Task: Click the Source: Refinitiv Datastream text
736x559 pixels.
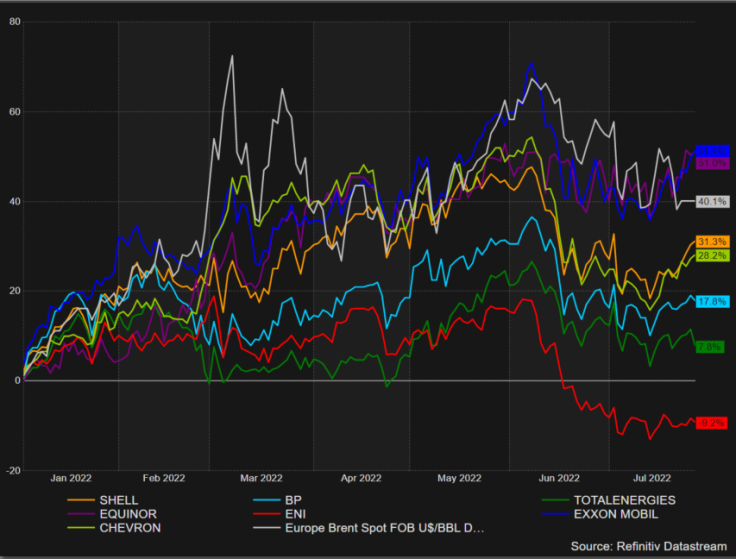Action: (x=649, y=546)
